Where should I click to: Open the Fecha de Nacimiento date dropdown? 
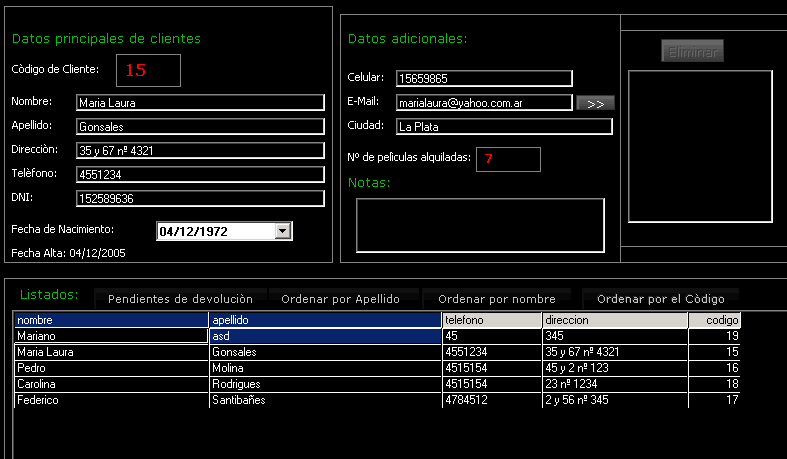point(282,231)
